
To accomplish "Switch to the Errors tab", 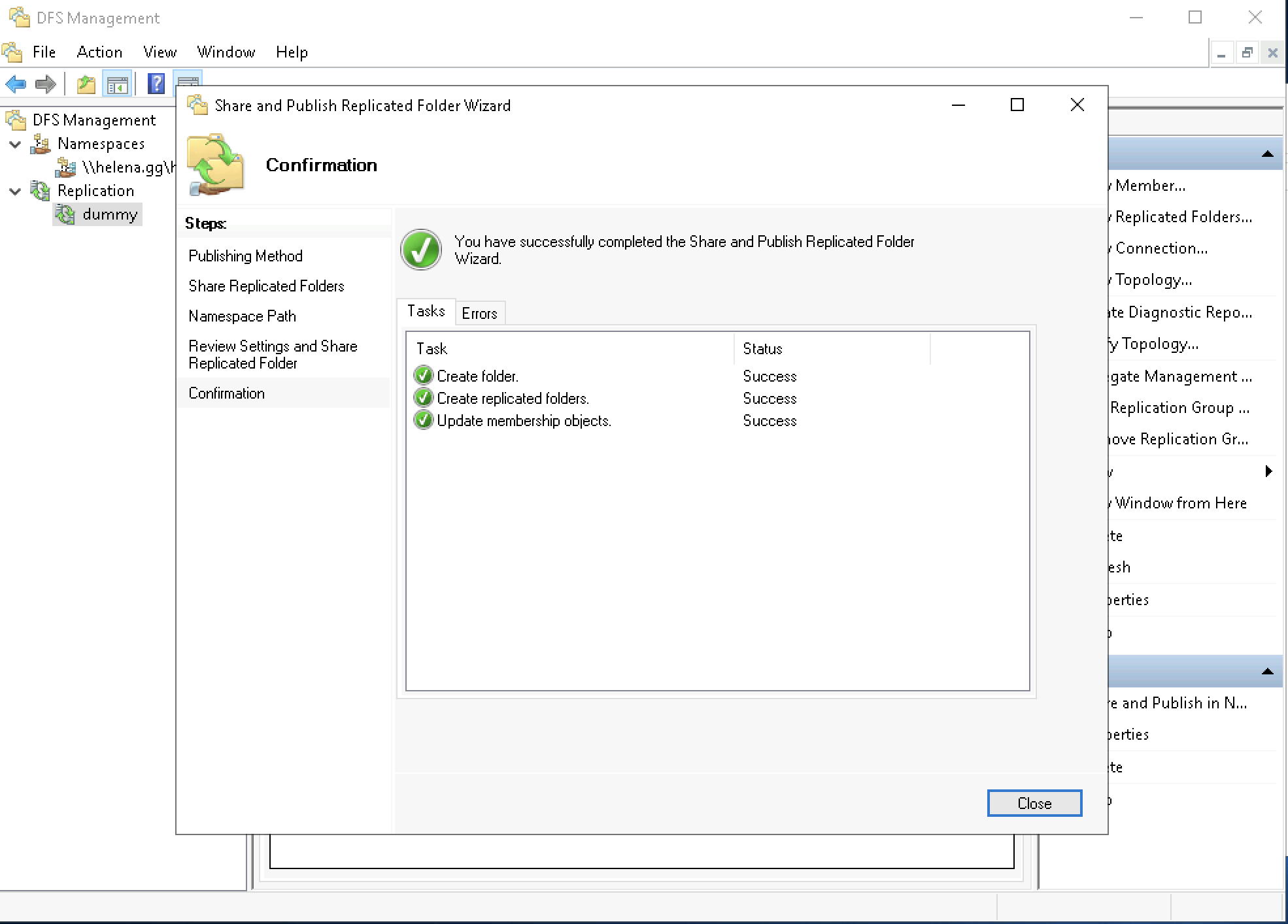I will point(479,314).
